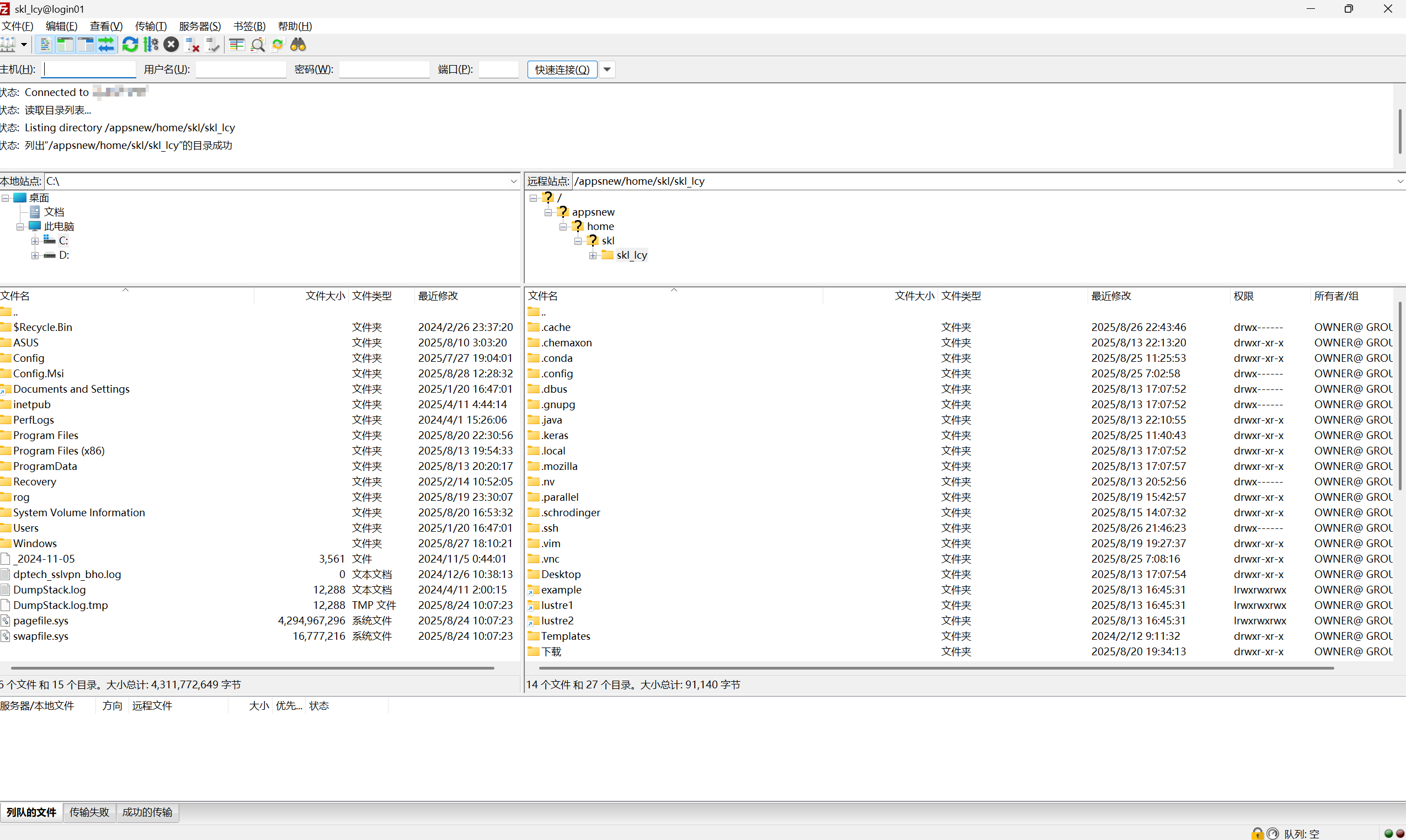
Task: Switch to the 传输失败 tab
Action: [x=89, y=812]
